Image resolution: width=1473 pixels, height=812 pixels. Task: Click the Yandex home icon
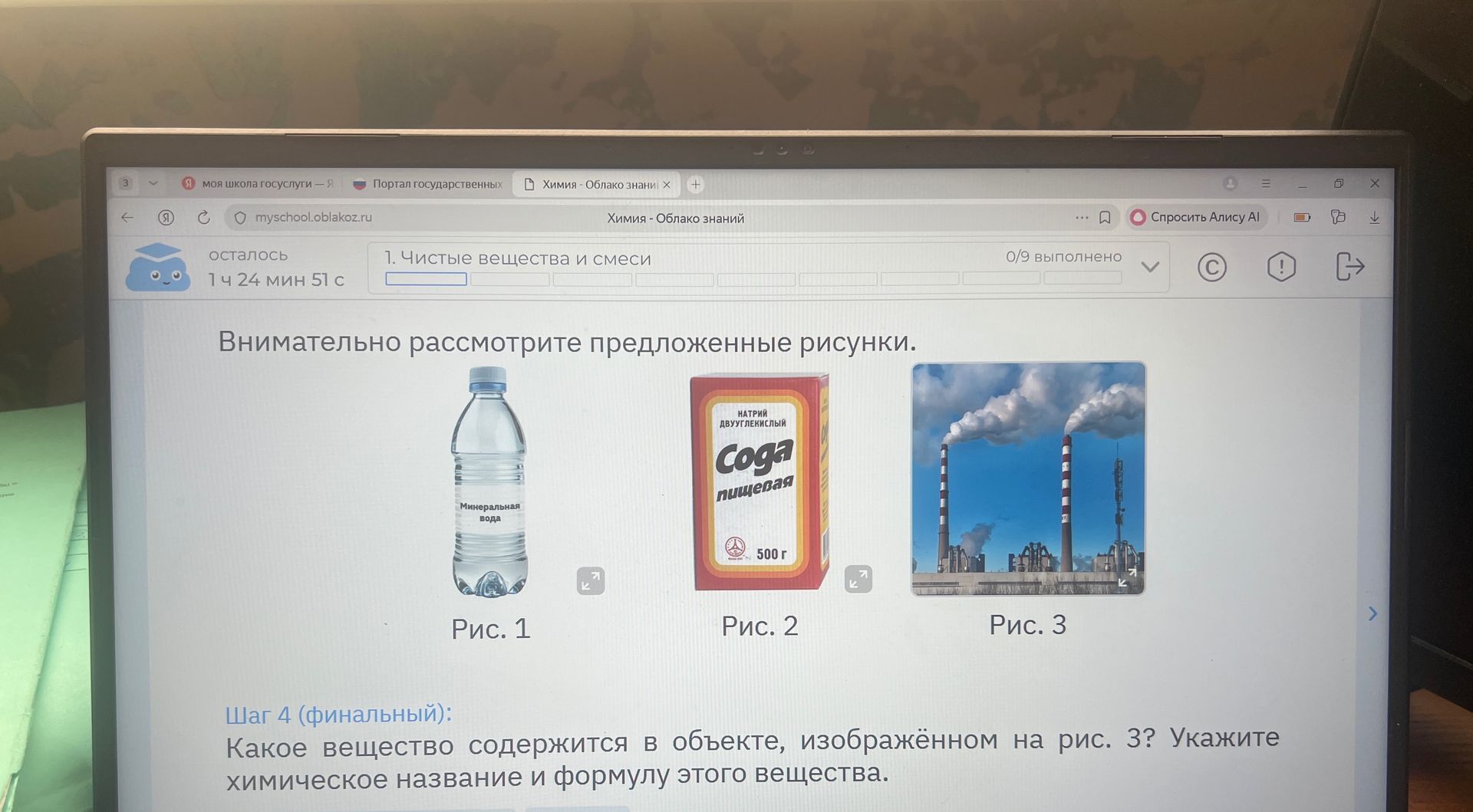point(166,218)
